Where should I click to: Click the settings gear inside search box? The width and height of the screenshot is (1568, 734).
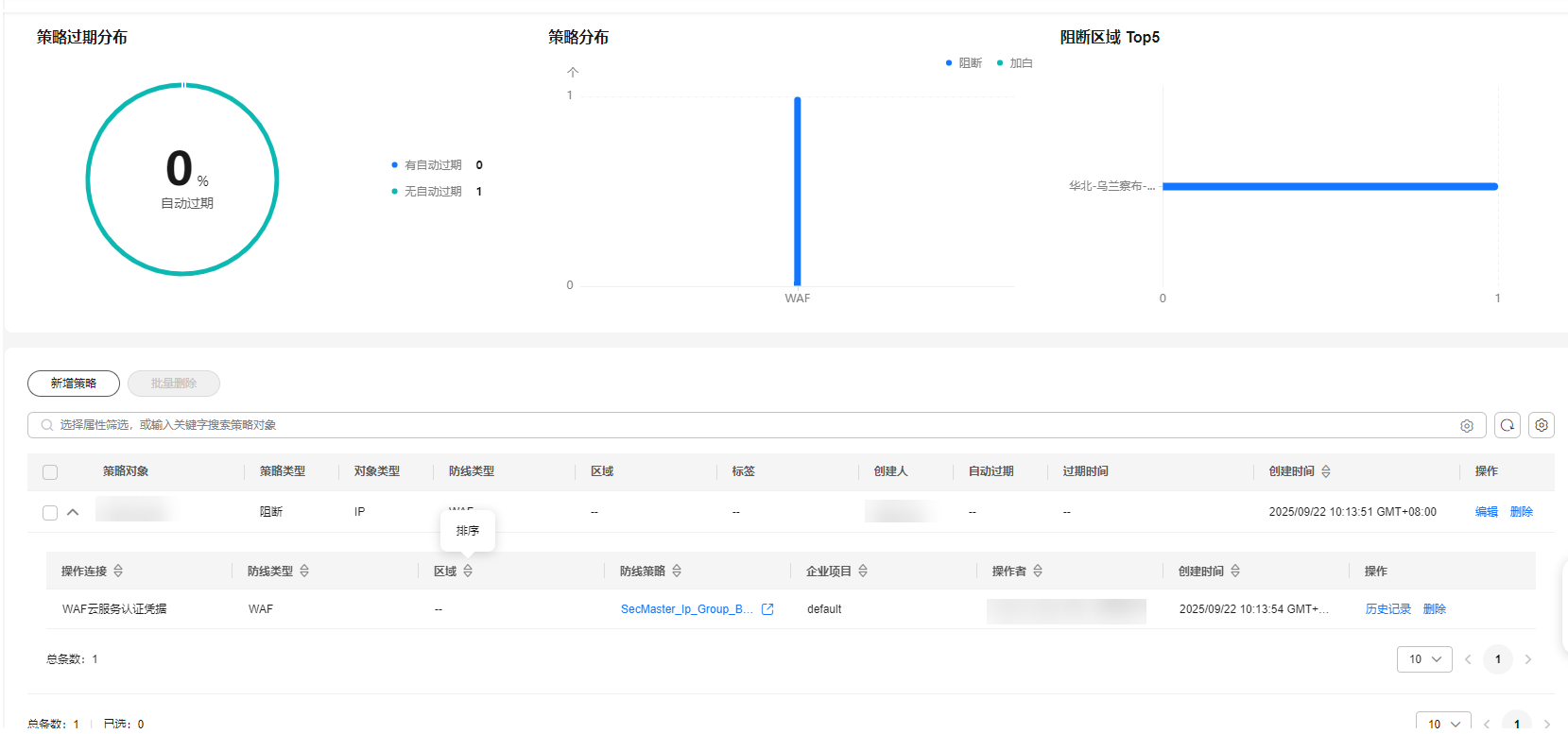1467,426
